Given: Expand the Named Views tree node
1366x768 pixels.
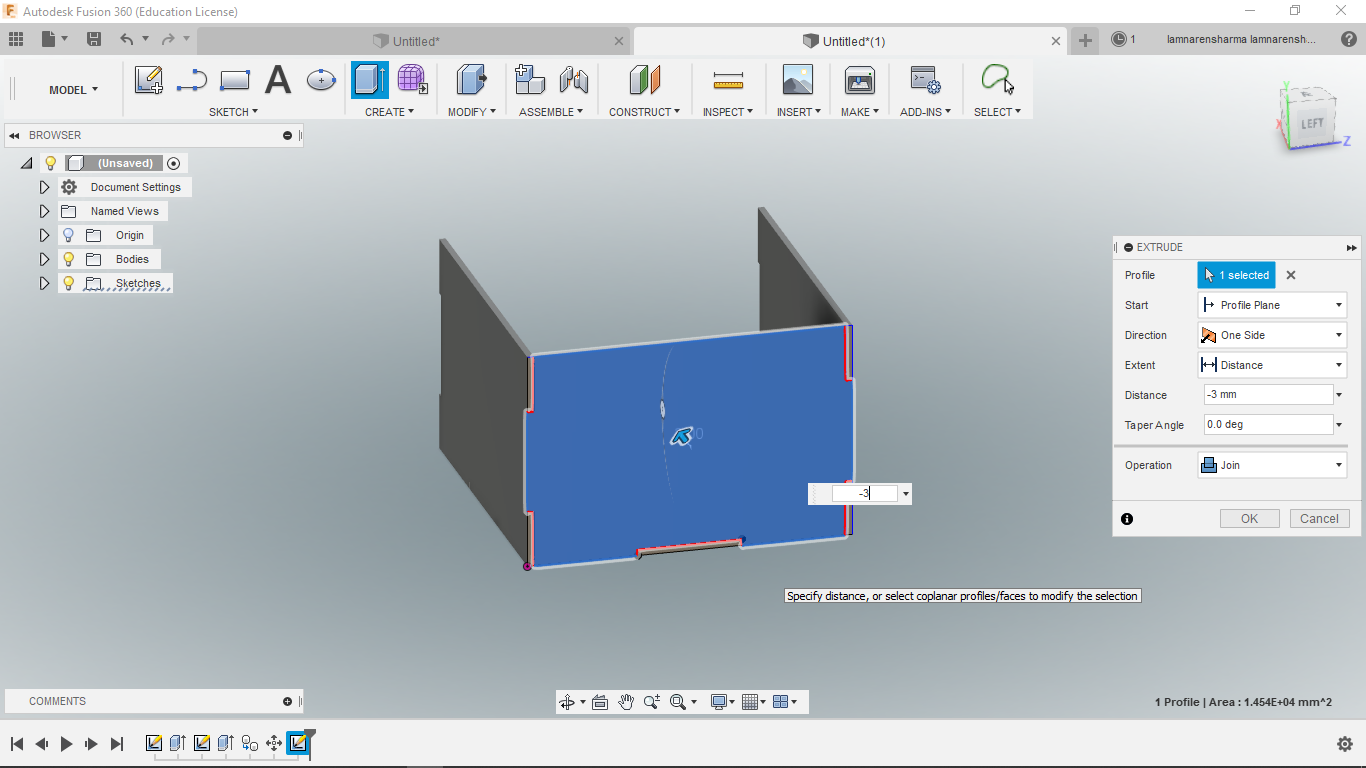Looking at the screenshot, I should coord(44,211).
